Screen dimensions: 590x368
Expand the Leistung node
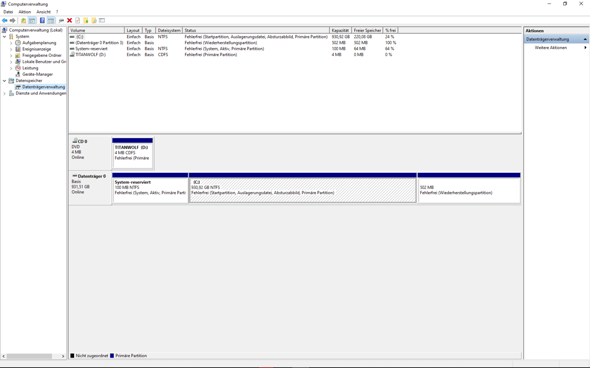[x=11, y=68]
